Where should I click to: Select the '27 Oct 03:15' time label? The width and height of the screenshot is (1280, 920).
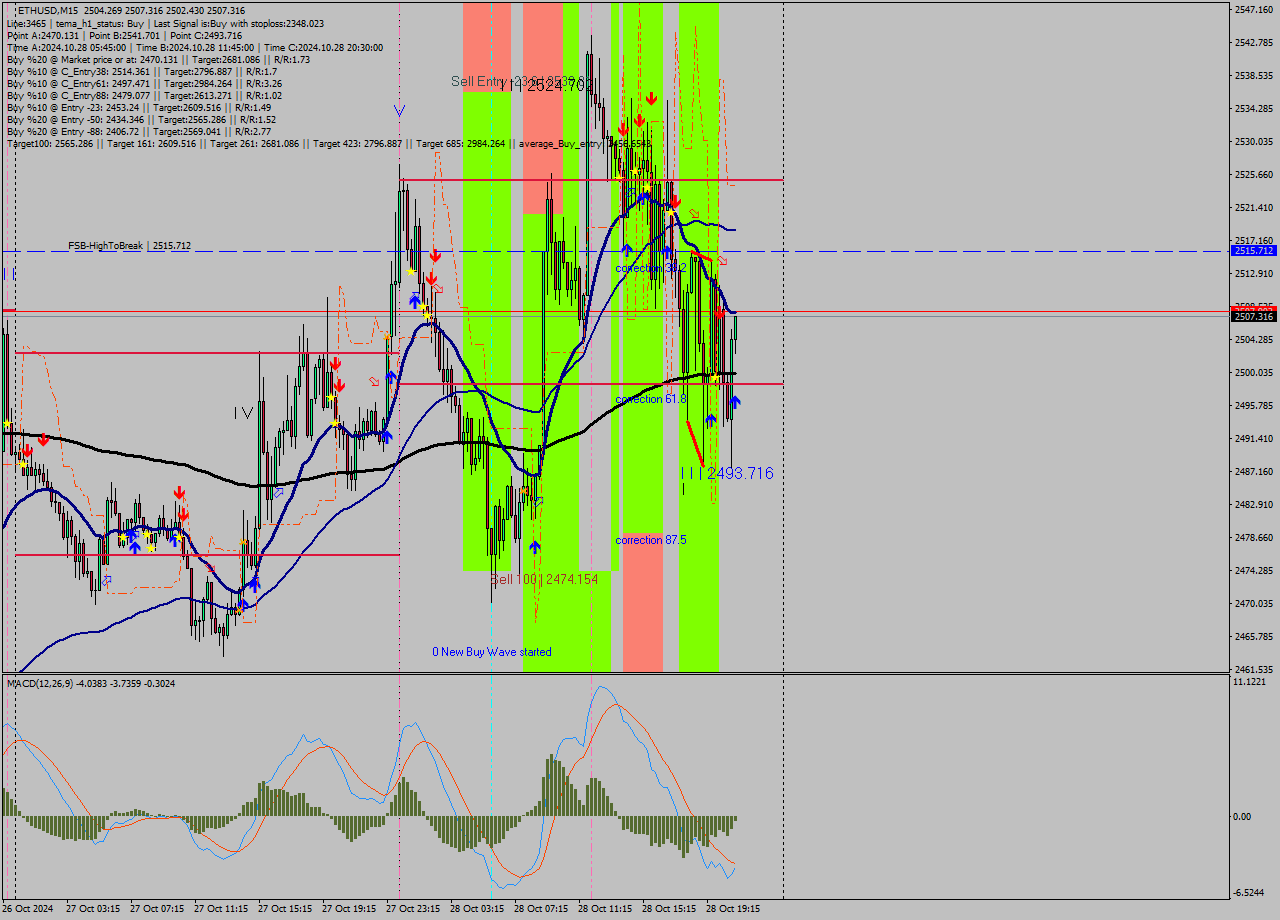tap(93, 909)
